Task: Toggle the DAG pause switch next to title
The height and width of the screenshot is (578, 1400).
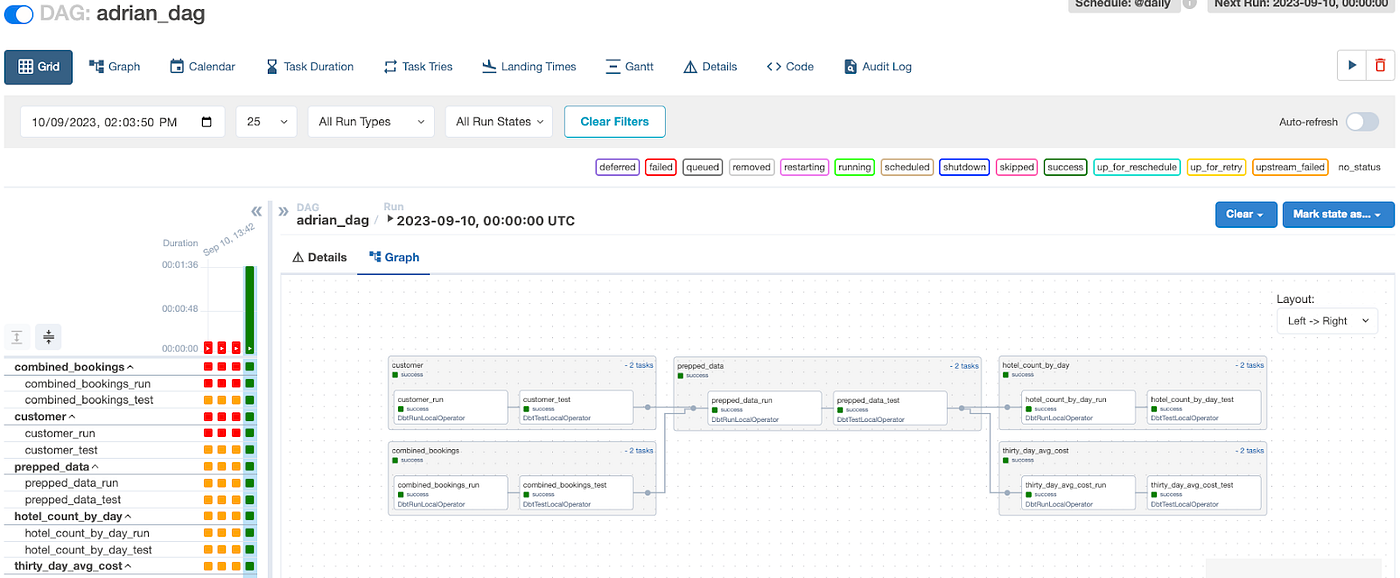Action: 19,14
